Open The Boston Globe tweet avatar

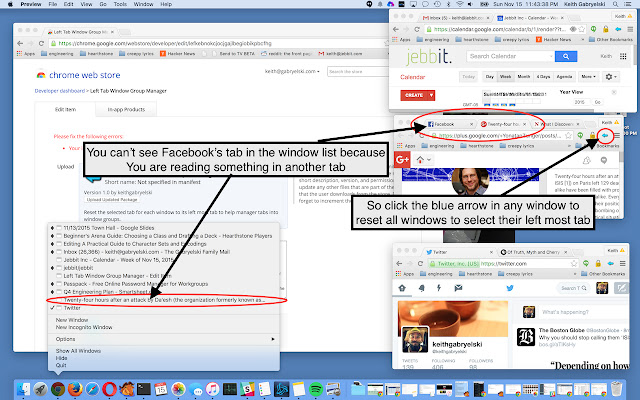point(526,337)
